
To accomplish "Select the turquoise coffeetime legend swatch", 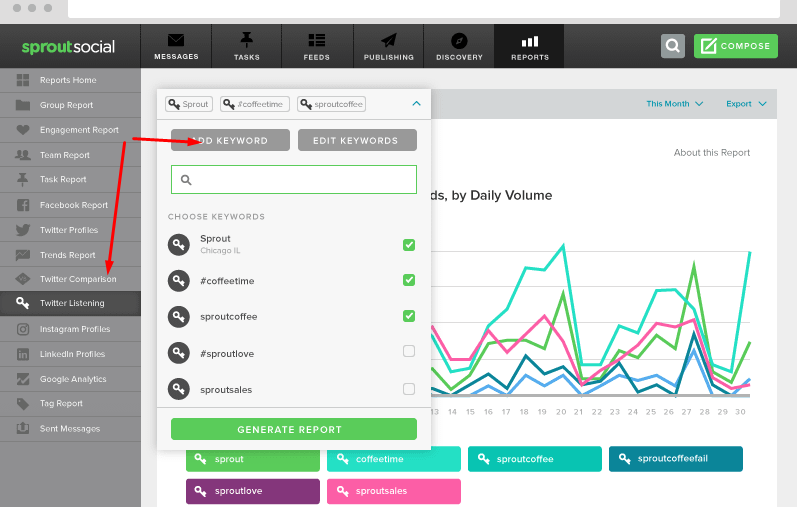I will point(394,459).
